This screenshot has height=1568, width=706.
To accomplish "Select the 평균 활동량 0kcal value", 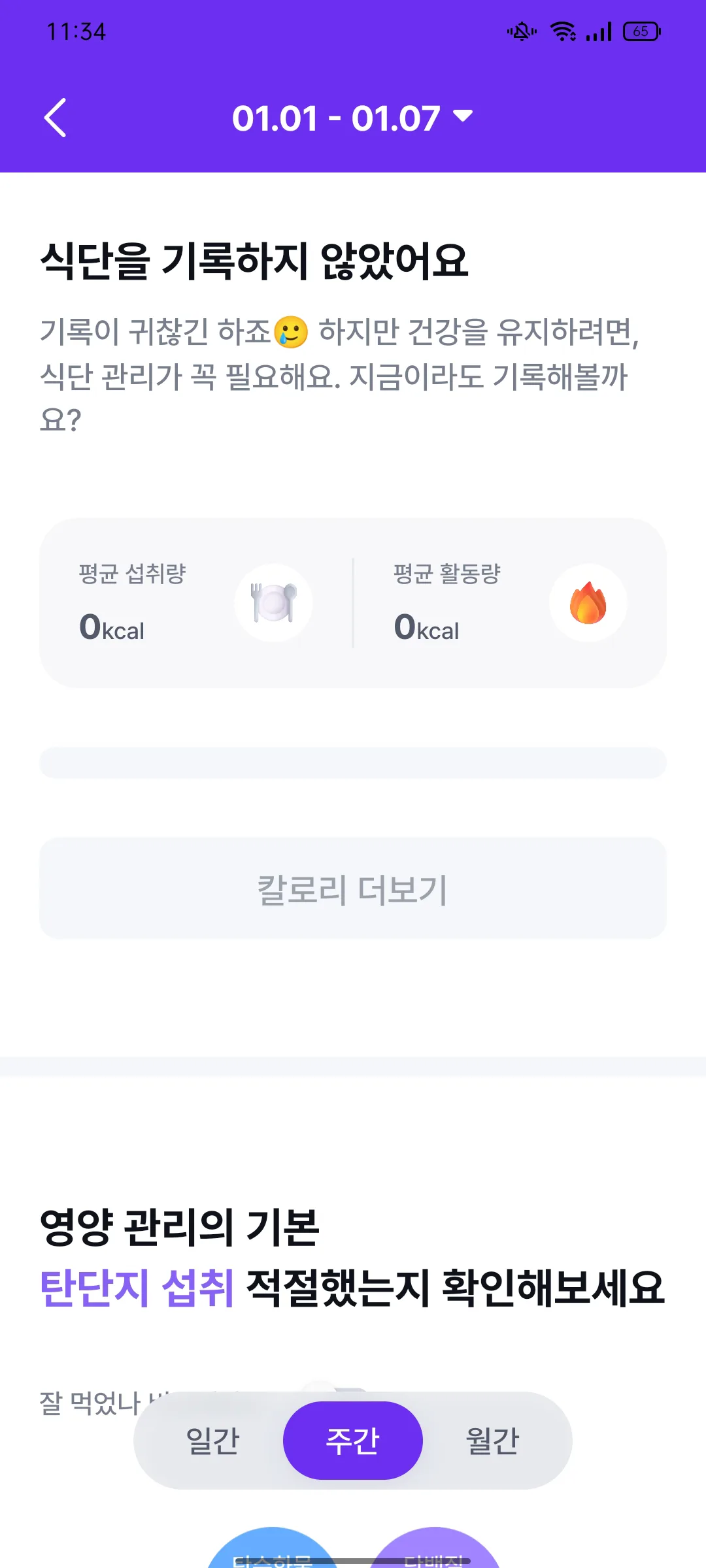I will [426, 627].
